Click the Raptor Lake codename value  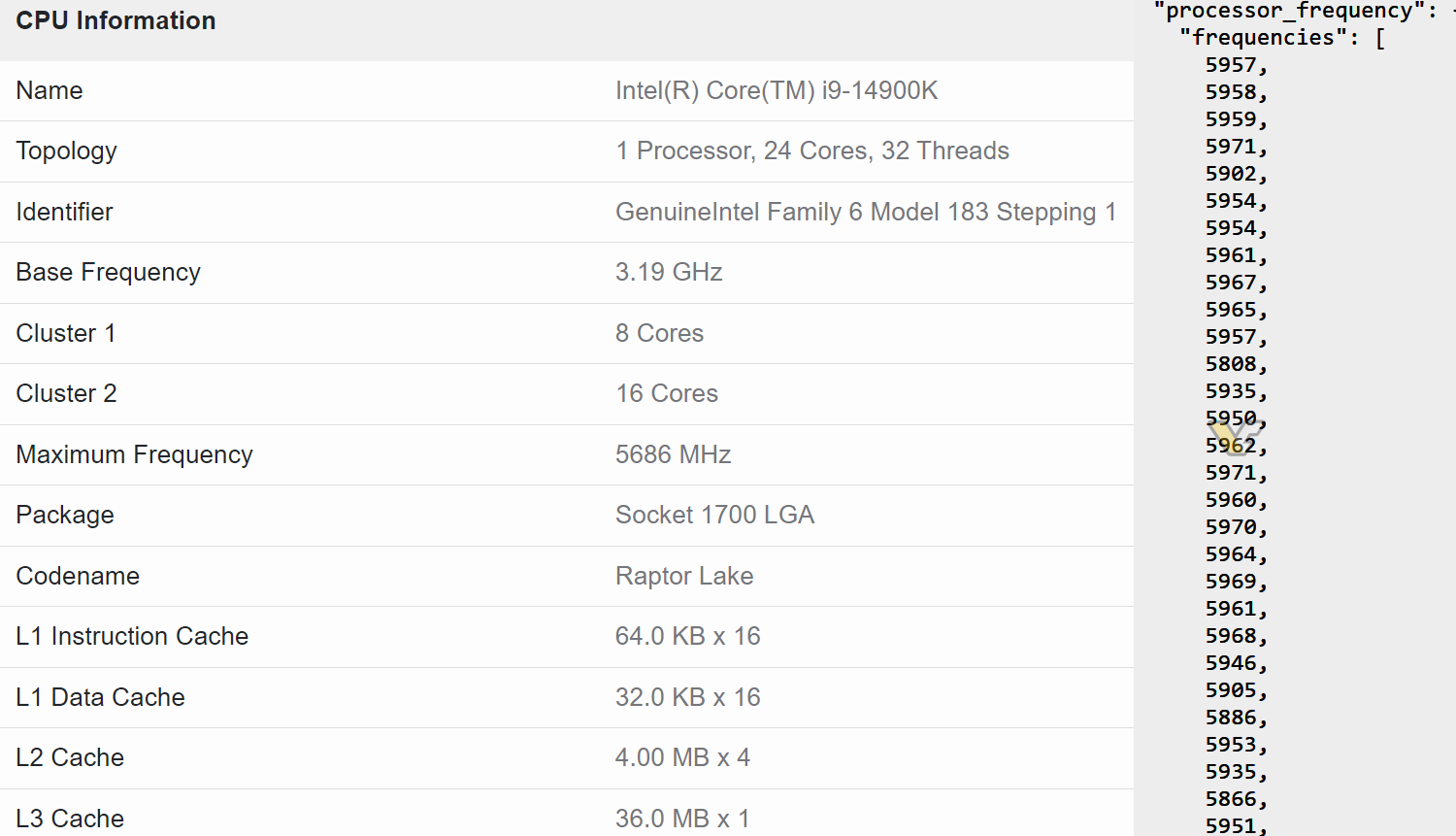pos(684,576)
